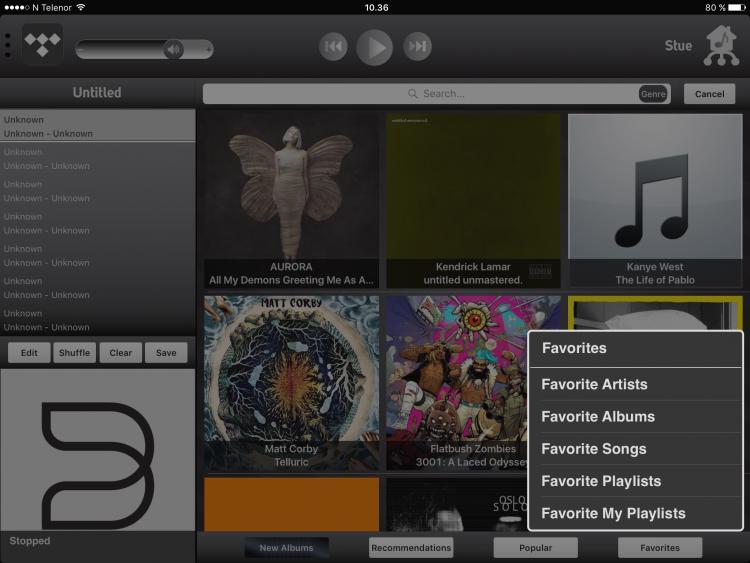Tap the battery indicator icon
Image resolution: width=750 pixels, height=563 pixels.
[x=737, y=7]
